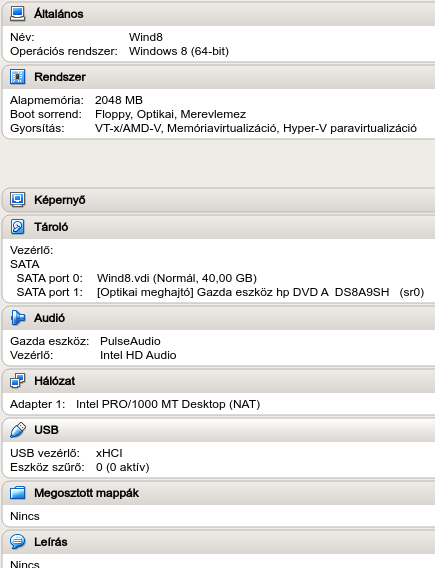The image size is (435, 568).
Task: Click the Általános monitor icon
Action: [17, 13]
